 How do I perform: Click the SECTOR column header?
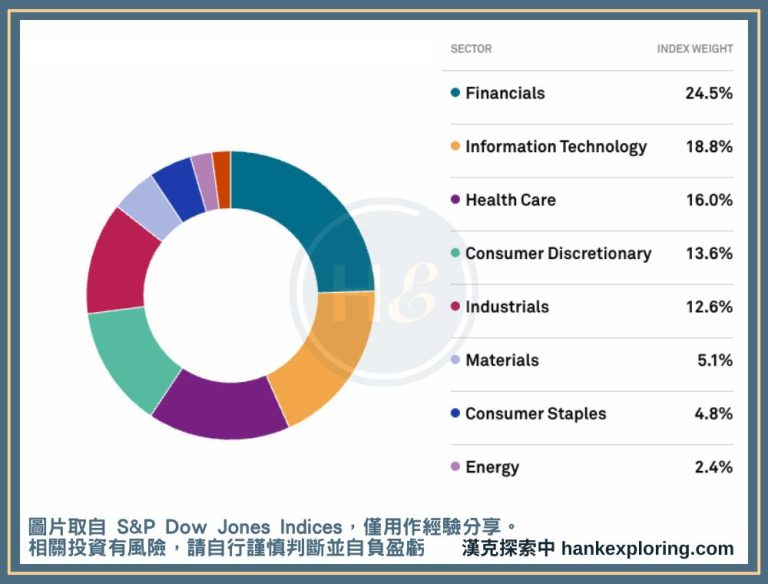471,49
